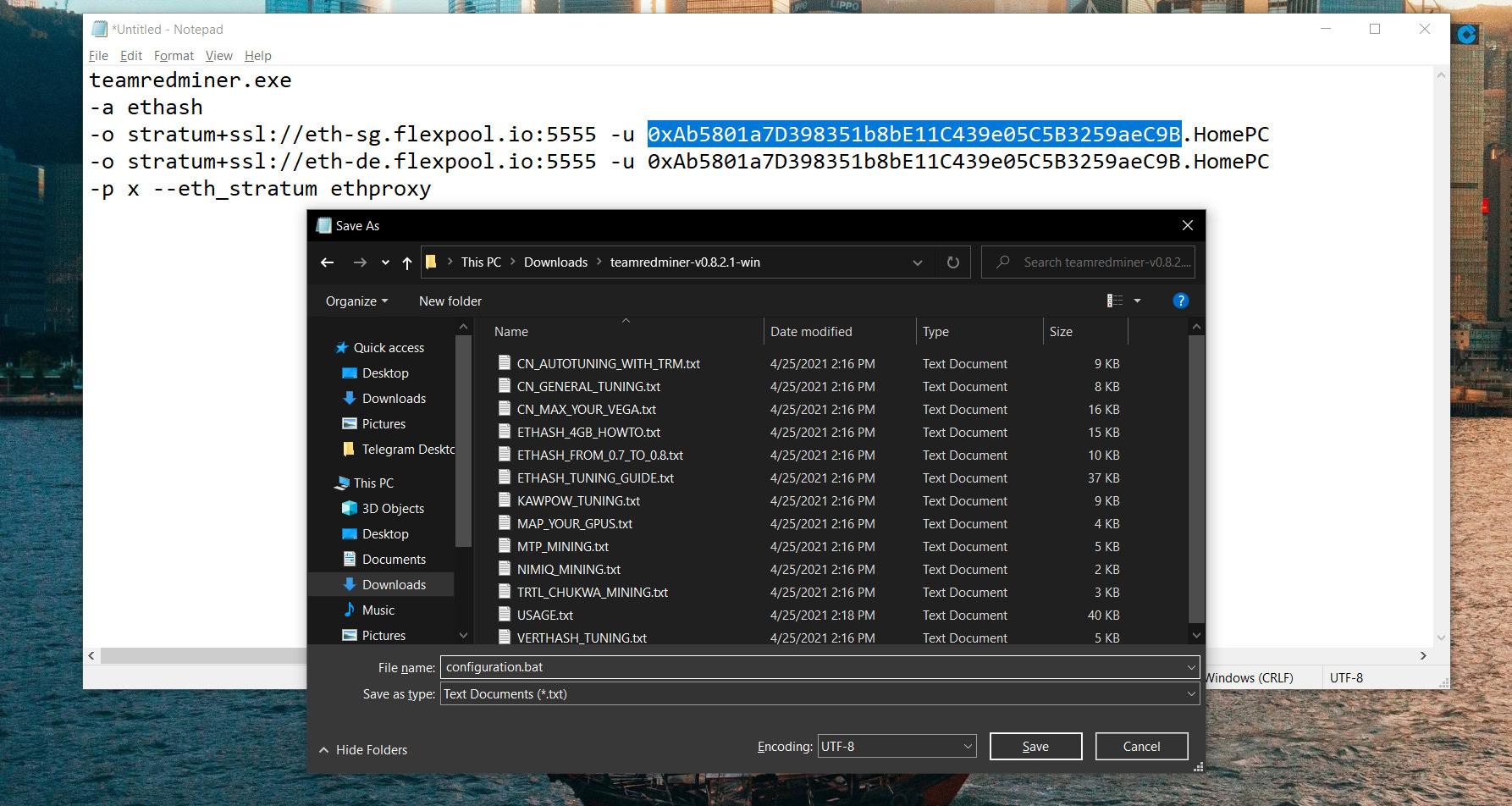
Task: Open view options dropdown arrow
Action: tap(1137, 301)
